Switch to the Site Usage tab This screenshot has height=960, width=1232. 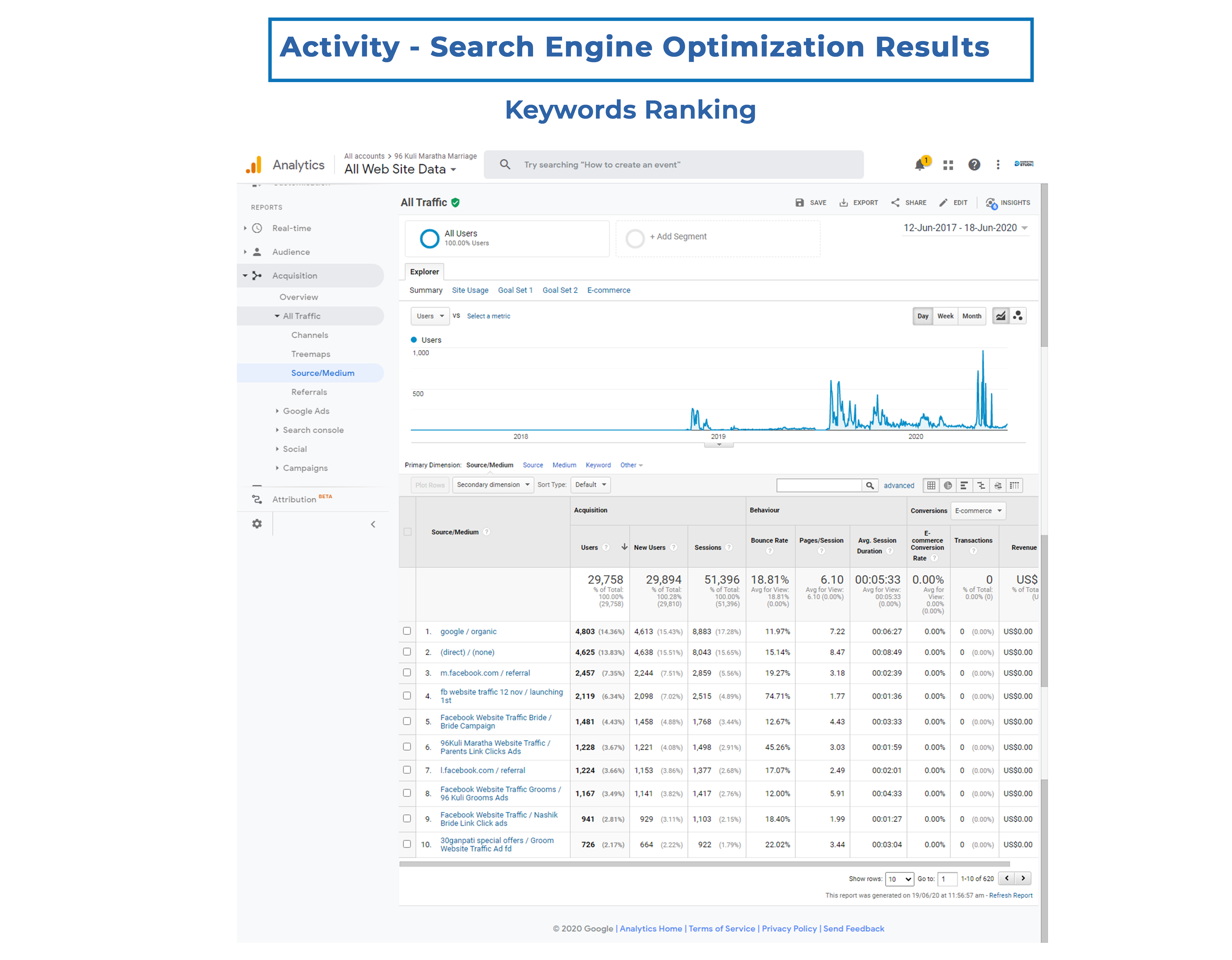(470, 290)
